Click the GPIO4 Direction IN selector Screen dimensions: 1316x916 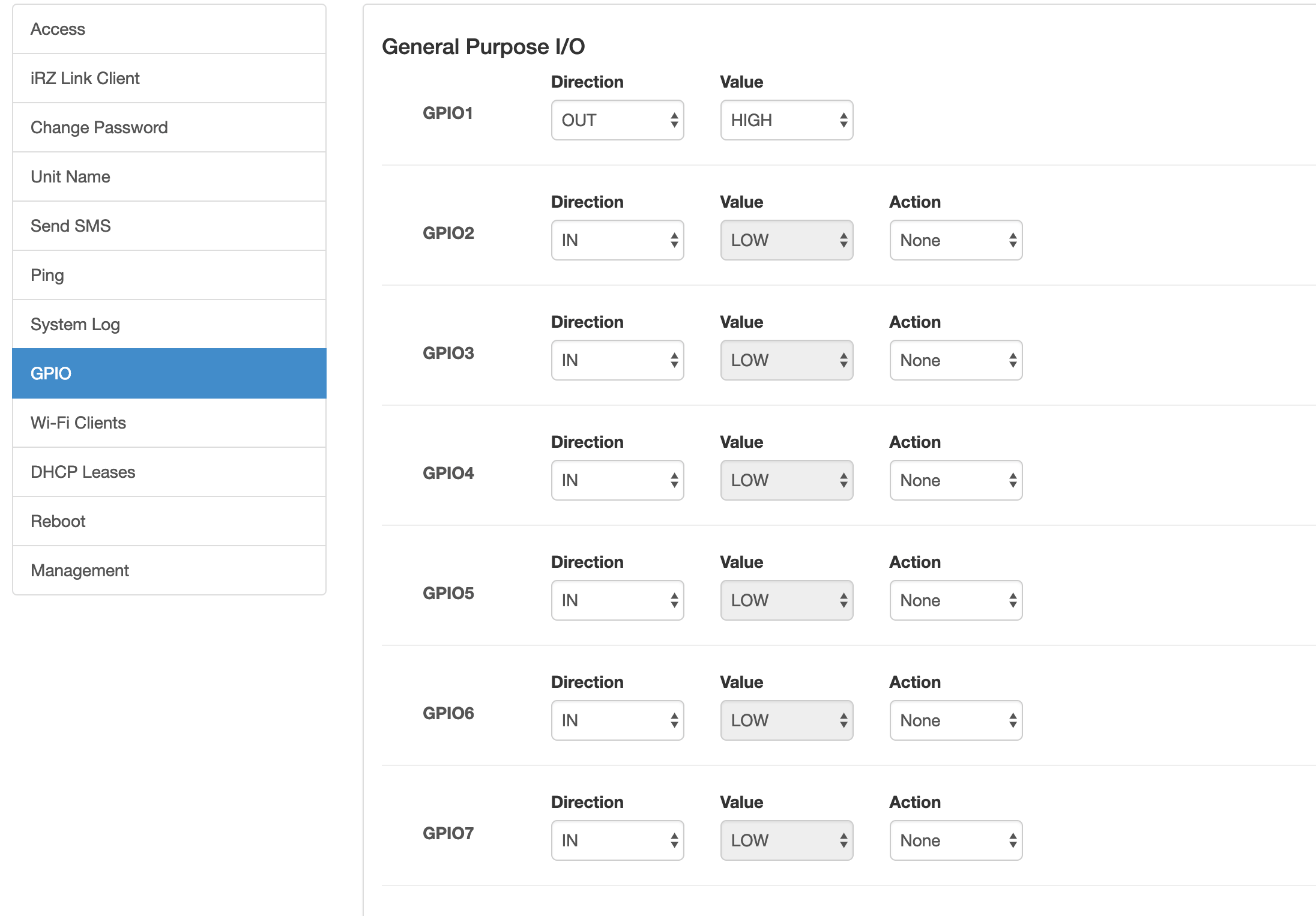[x=617, y=480]
